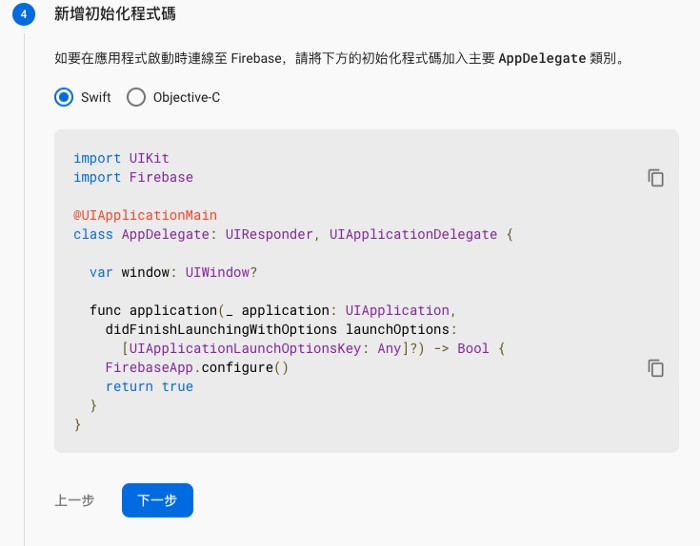This screenshot has height=546, width=700.
Task: Click the bold AppDelegate word in the instructions
Action: 542,58
